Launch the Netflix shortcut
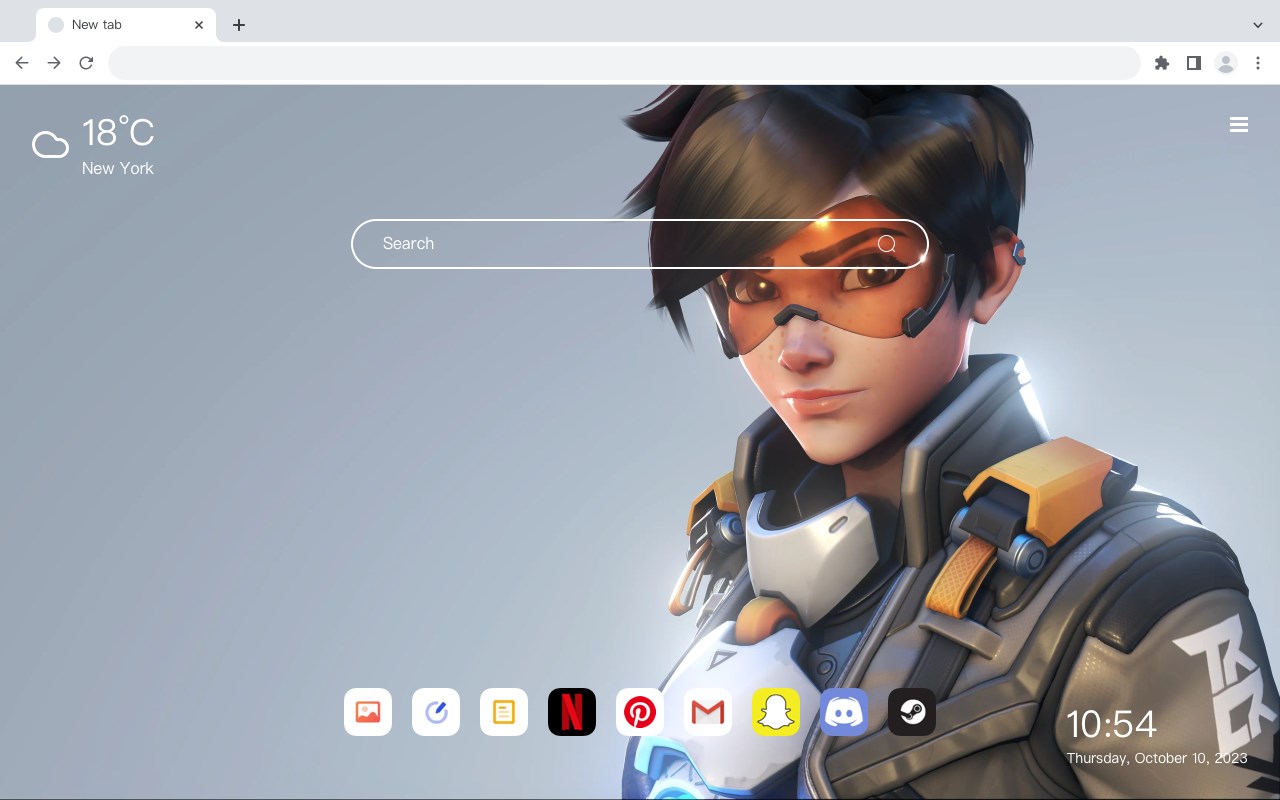This screenshot has height=800, width=1280. pyautogui.click(x=572, y=712)
